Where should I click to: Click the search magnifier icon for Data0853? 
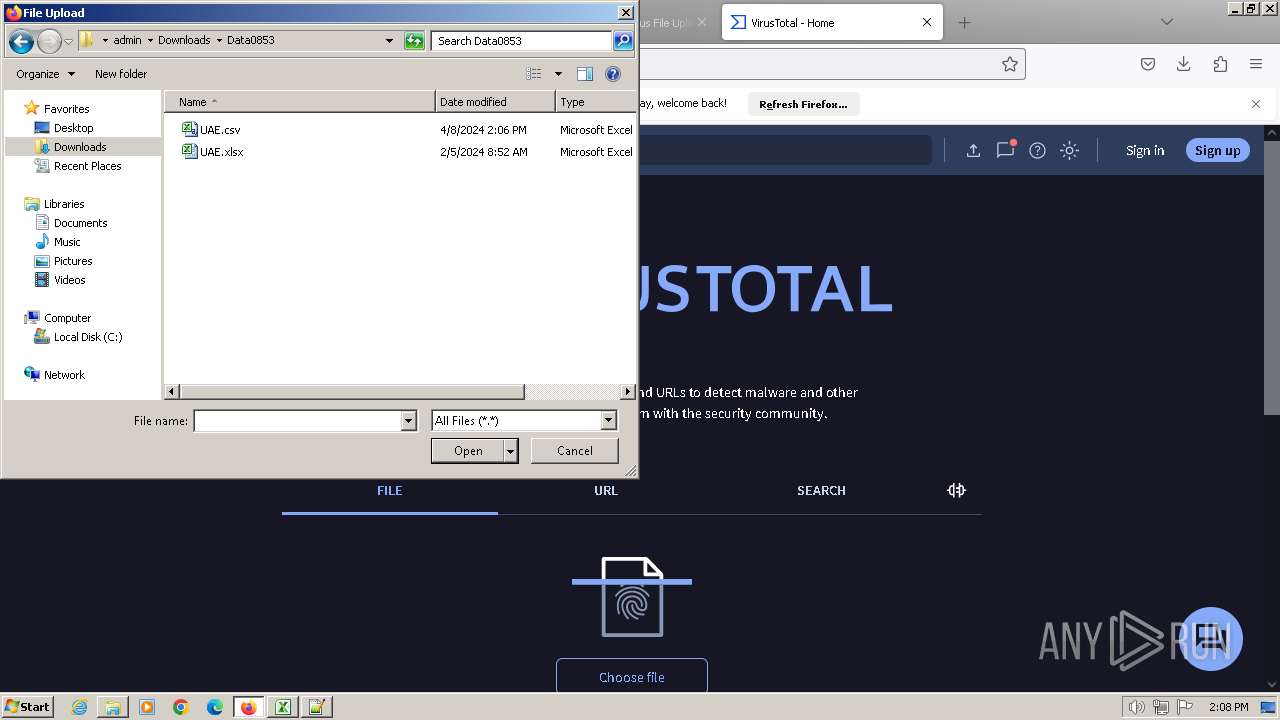(x=623, y=41)
